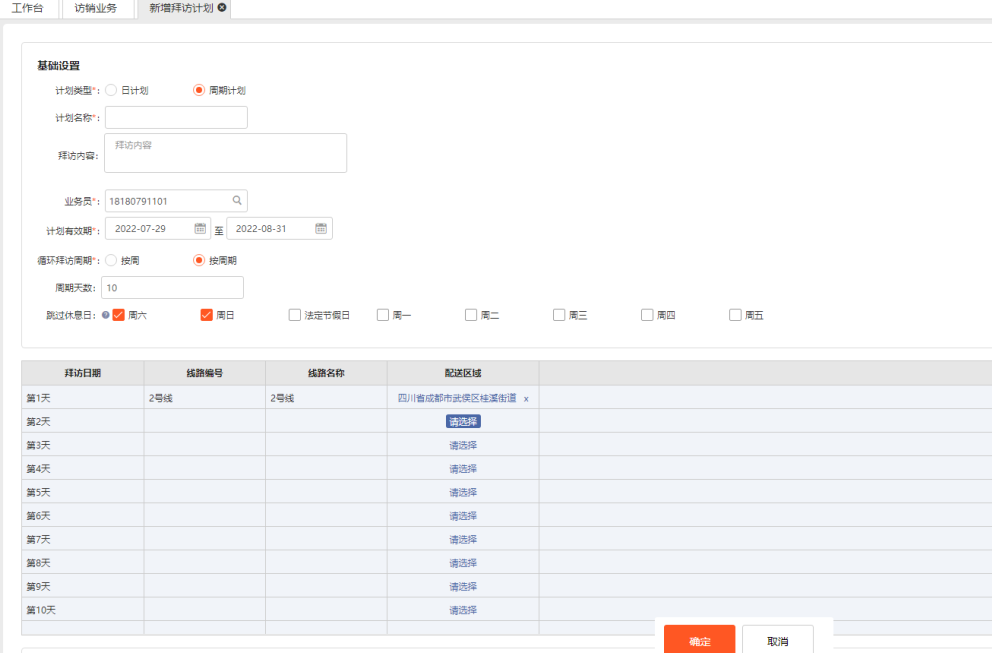This screenshot has width=992, height=653.
Task: Remove 四川省成都市武侯区桂溪街道 delivery area
Action: pyautogui.click(x=526, y=398)
